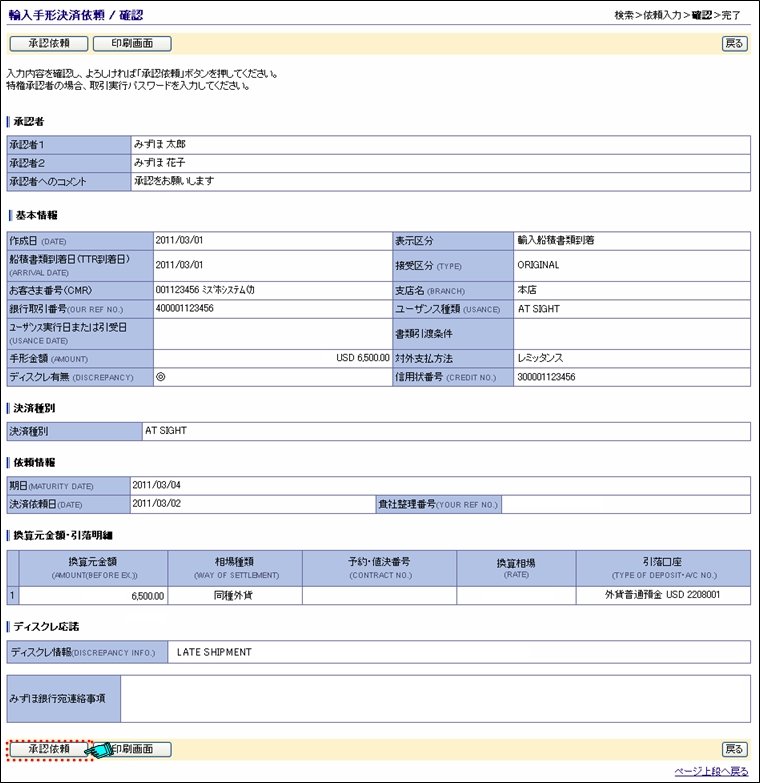The width and height of the screenshot is (760, 783).
Task: Click account 外貨普通預金 USD 2208001
Action: 663,595
